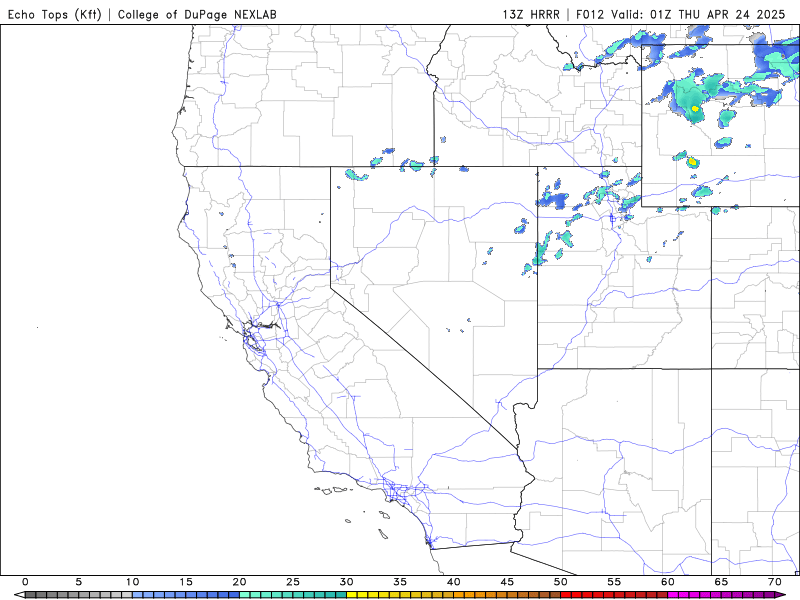
Task: Pick the magenta colorbar swatch below "65"
Action: (x=721, y=595)
